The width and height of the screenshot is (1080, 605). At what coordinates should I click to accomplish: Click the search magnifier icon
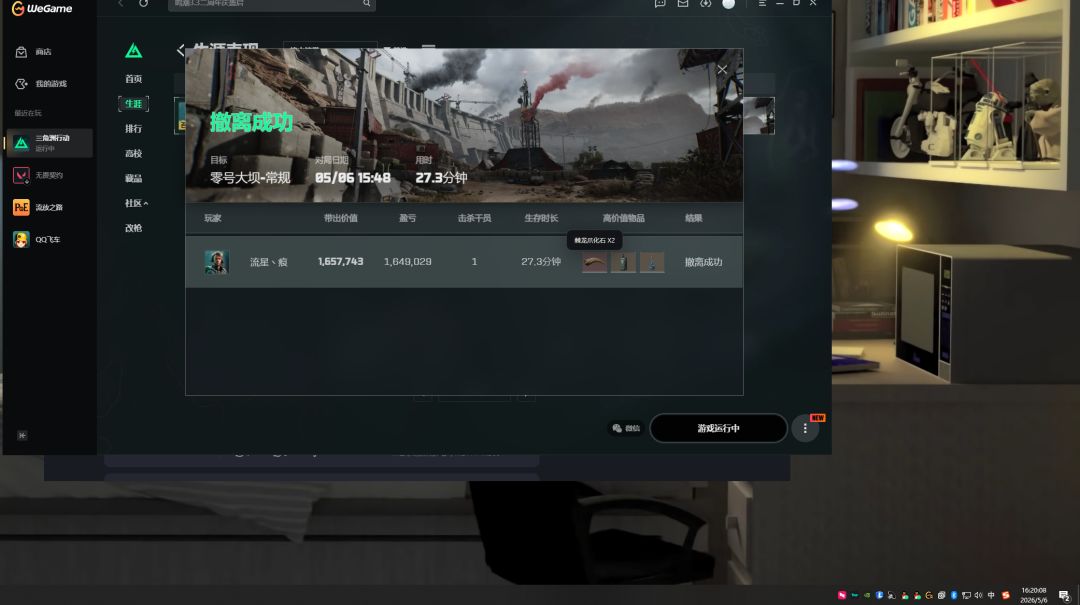click(366, 3)
